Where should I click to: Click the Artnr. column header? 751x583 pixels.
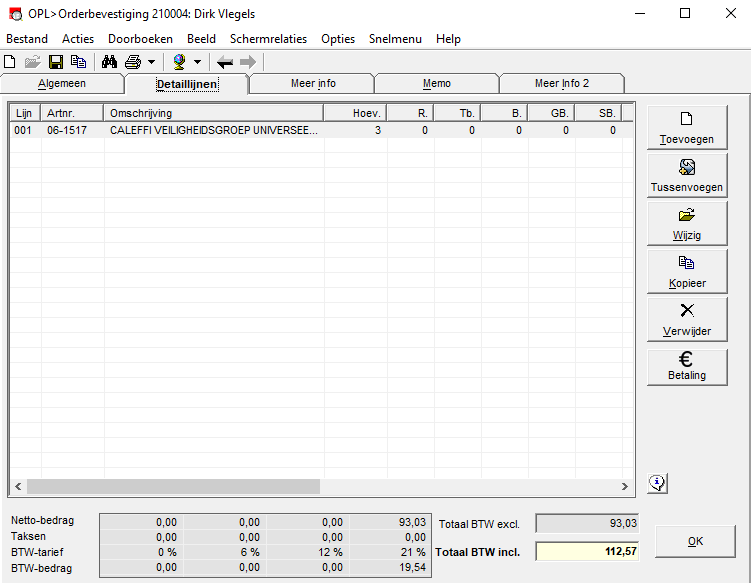(x=72, y=113)
